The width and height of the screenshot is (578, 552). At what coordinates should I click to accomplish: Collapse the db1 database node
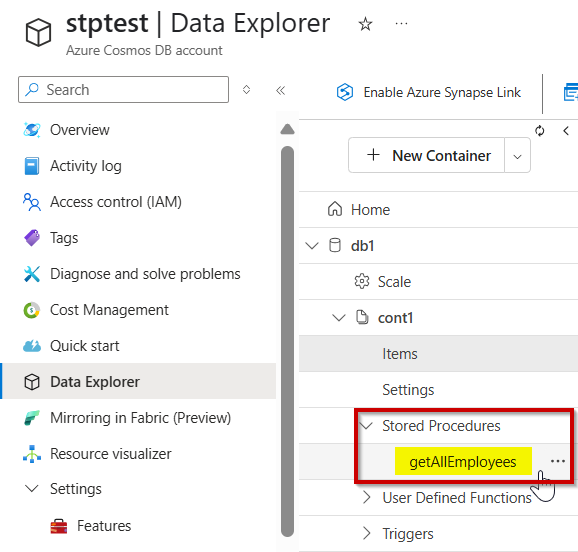(312, 246)
